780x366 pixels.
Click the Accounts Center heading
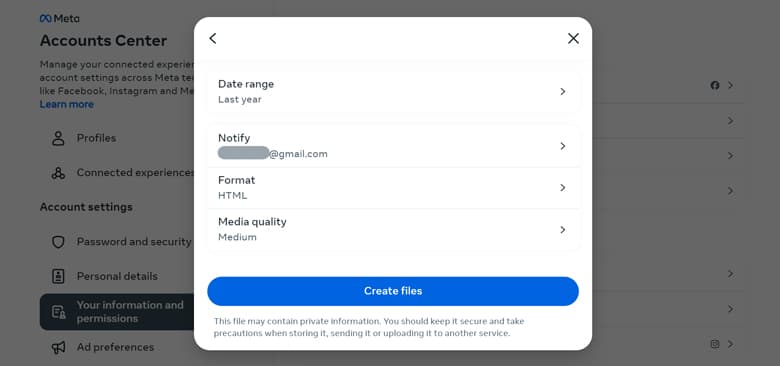[103, 41]
